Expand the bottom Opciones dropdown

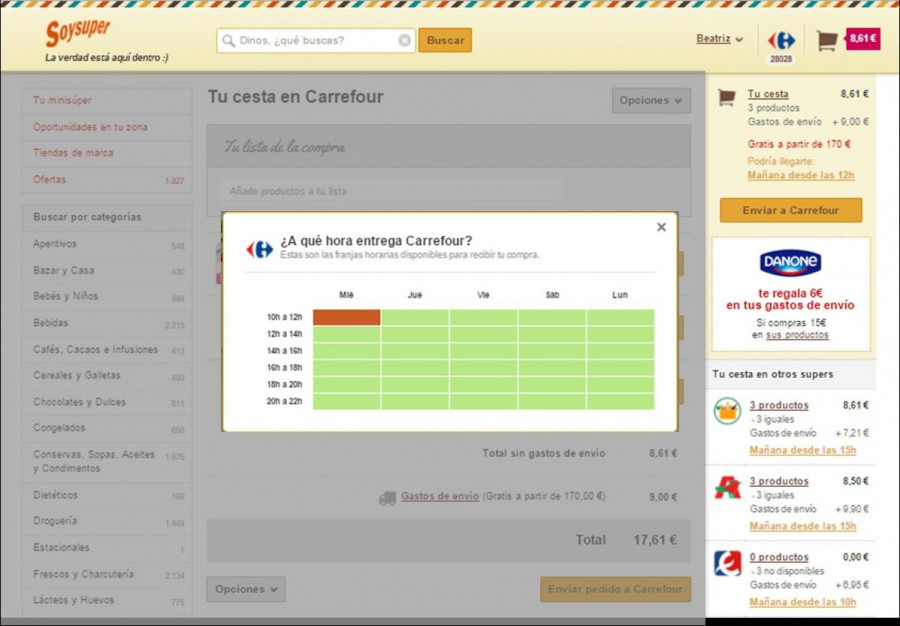(x=246, y=589)
